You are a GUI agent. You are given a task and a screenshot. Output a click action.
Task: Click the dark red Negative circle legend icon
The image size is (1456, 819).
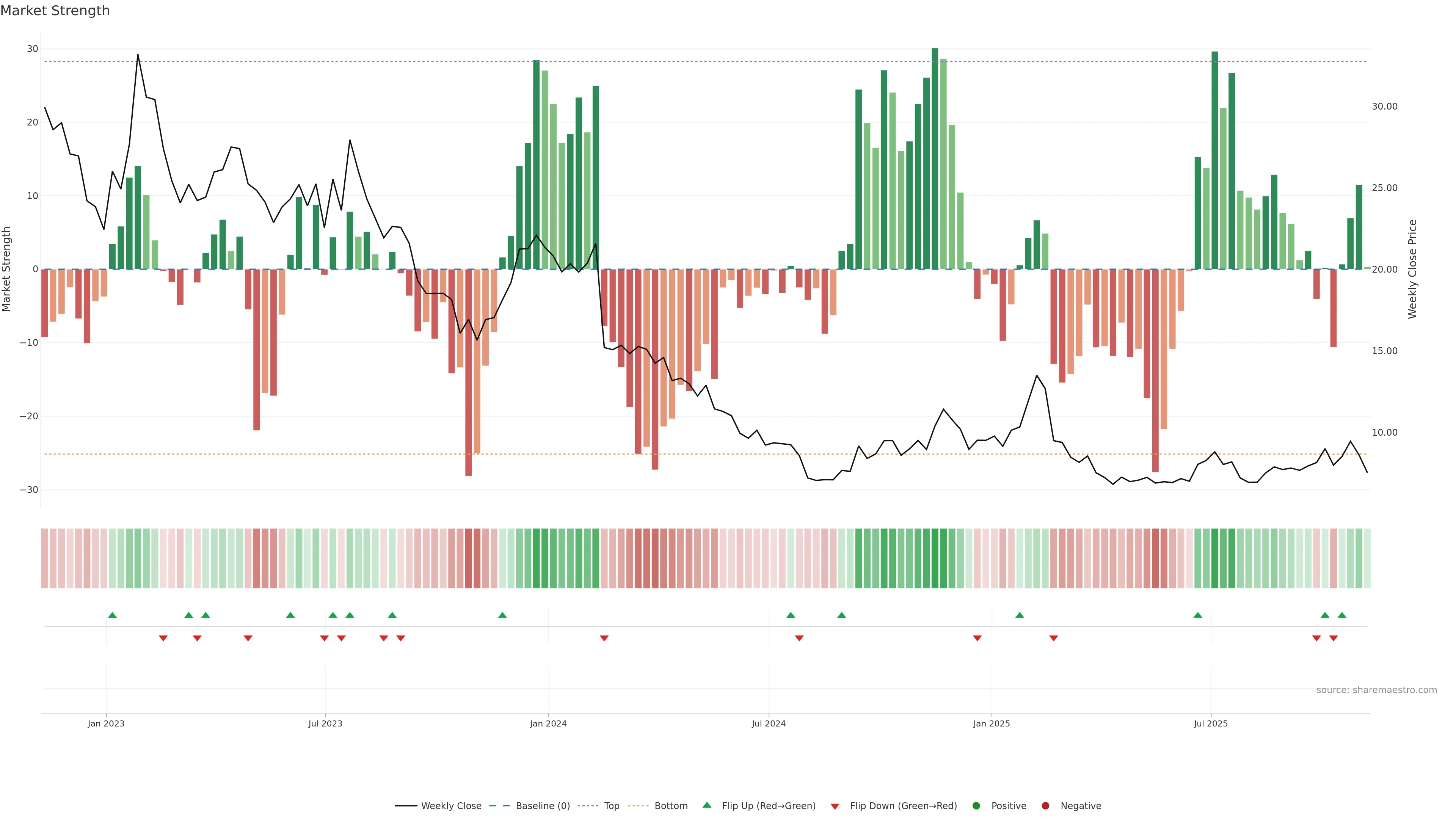1045,805
